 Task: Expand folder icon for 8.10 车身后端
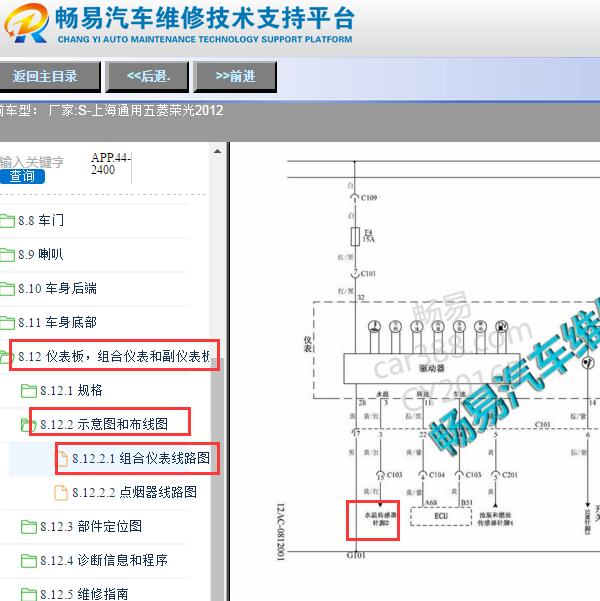point(7,289)
